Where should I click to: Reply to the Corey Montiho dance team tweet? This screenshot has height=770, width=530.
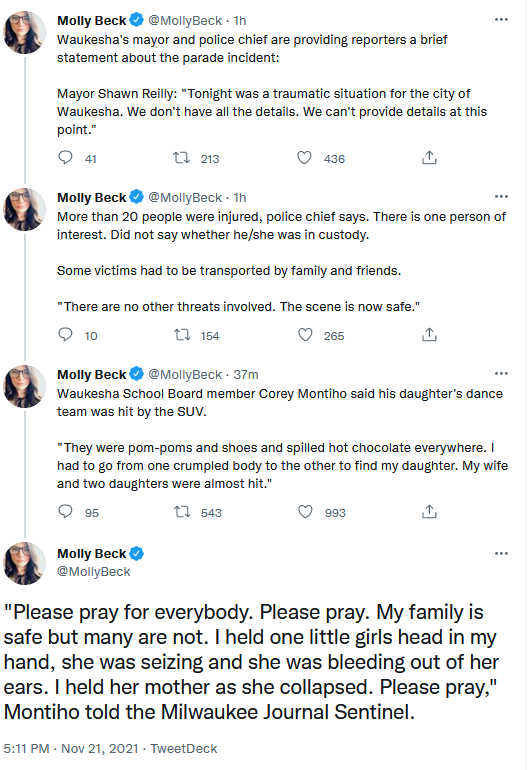65,512
